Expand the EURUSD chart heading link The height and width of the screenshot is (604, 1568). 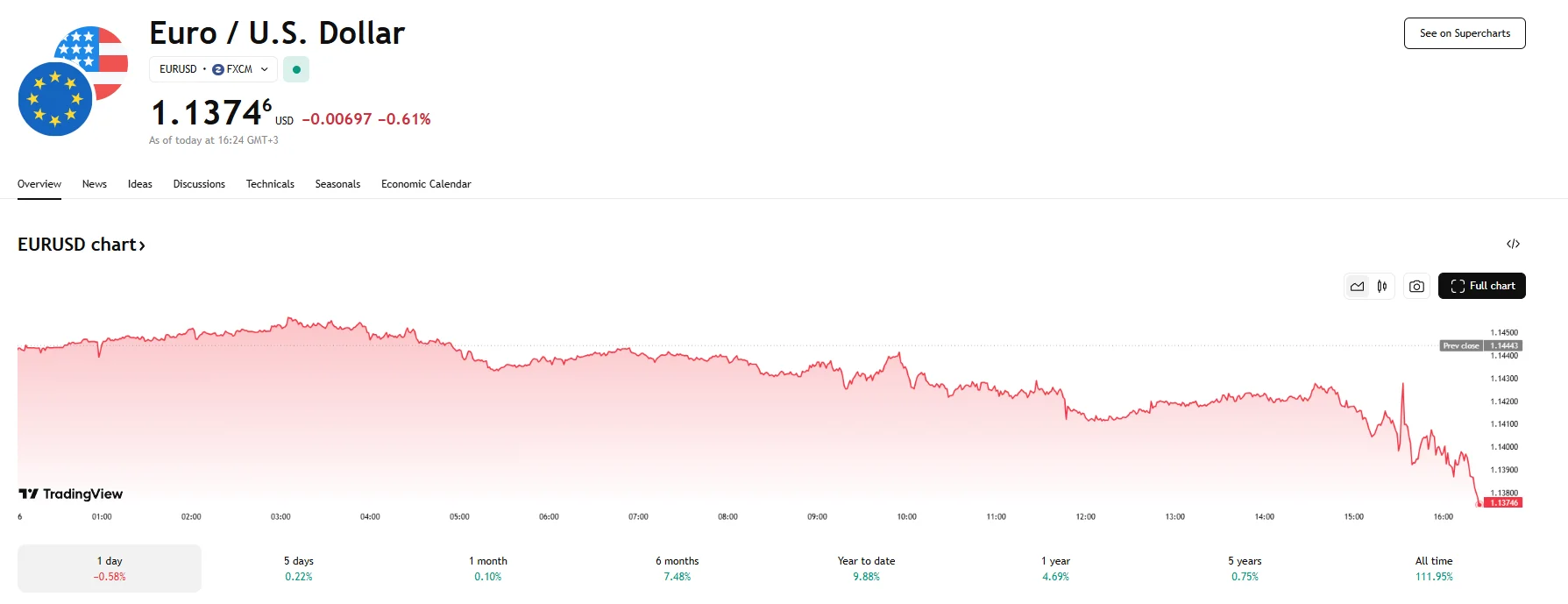point(82,245)
